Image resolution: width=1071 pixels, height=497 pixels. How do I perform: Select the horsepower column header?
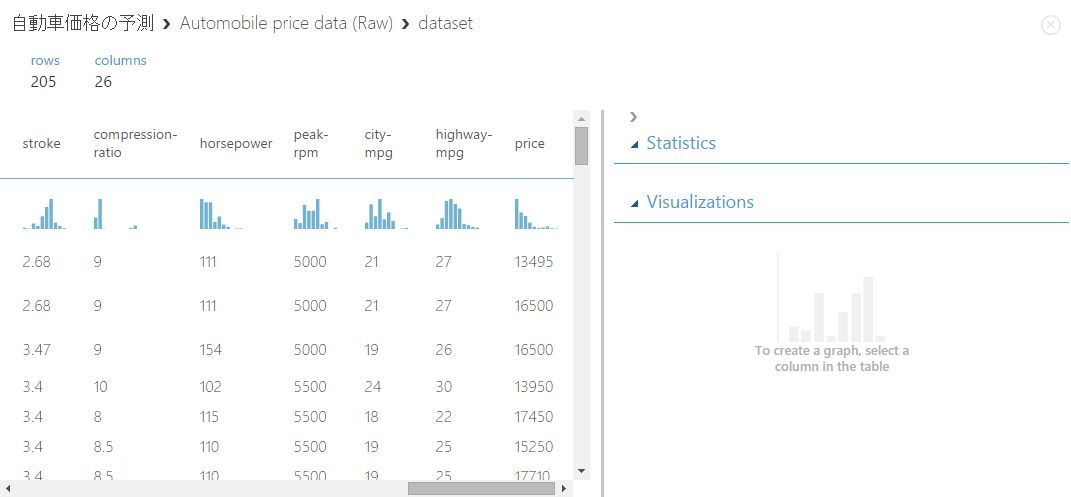pyautogui.click(x=236, y=143)
